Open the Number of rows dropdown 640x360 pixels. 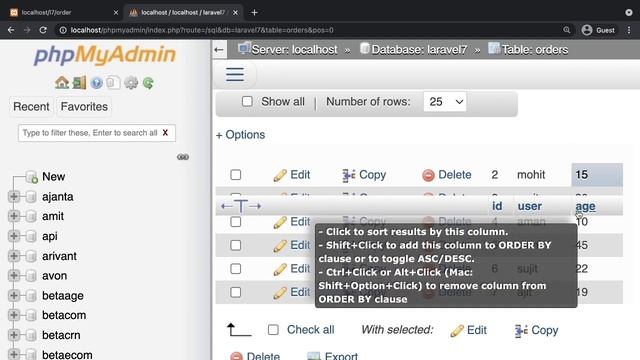[445, 101]
